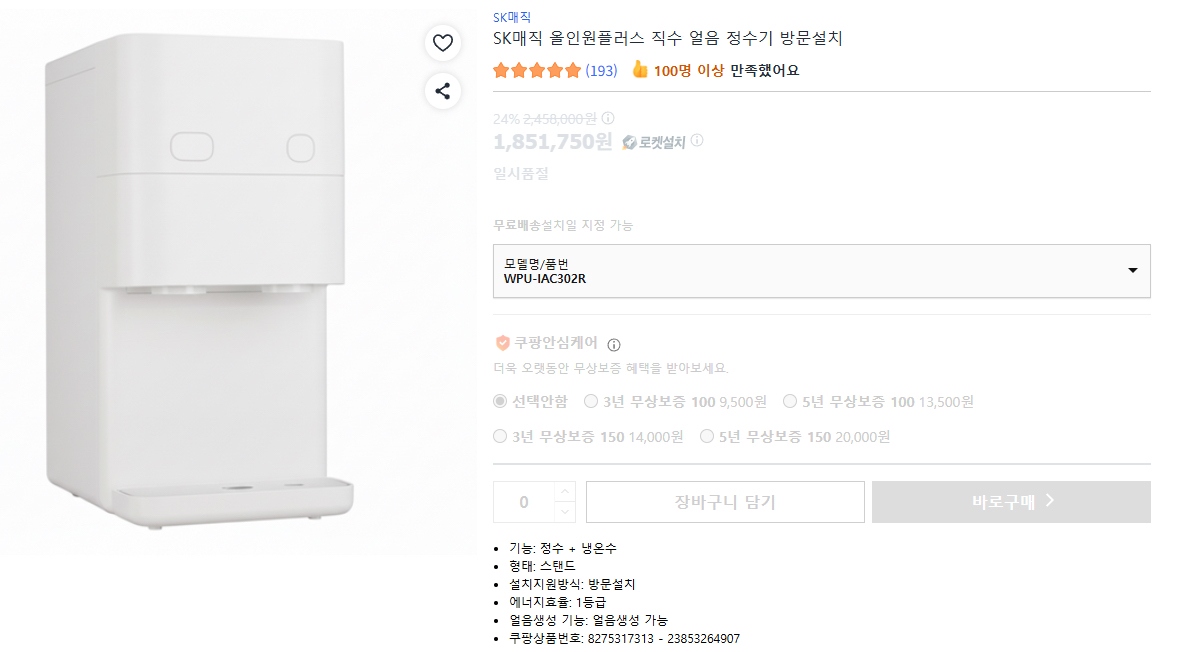Click the five-star rating icons
The height and width of the screenshot is (652, 1192).
point(536,70)
